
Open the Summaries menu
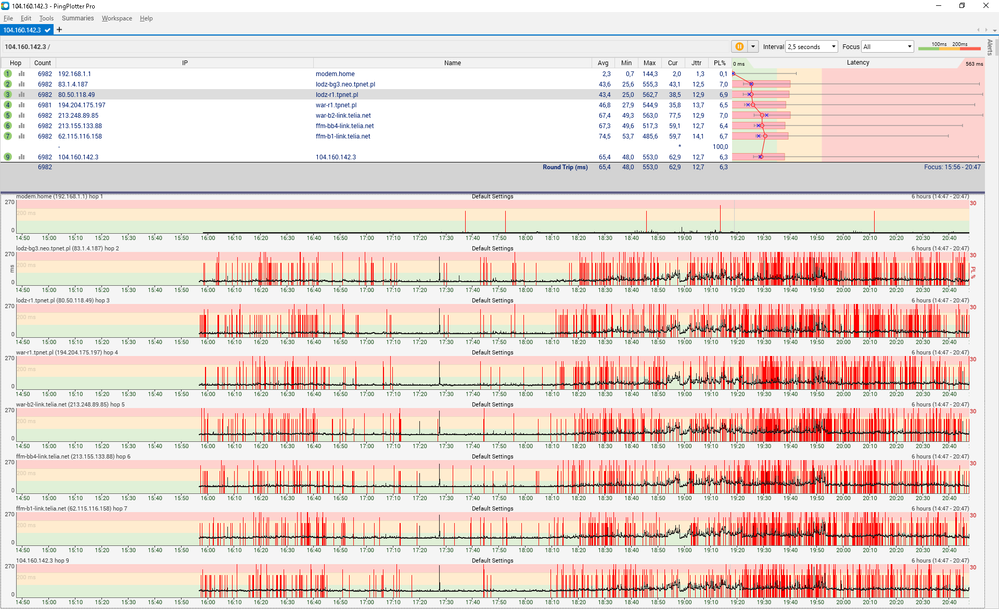tap(78, 18)
